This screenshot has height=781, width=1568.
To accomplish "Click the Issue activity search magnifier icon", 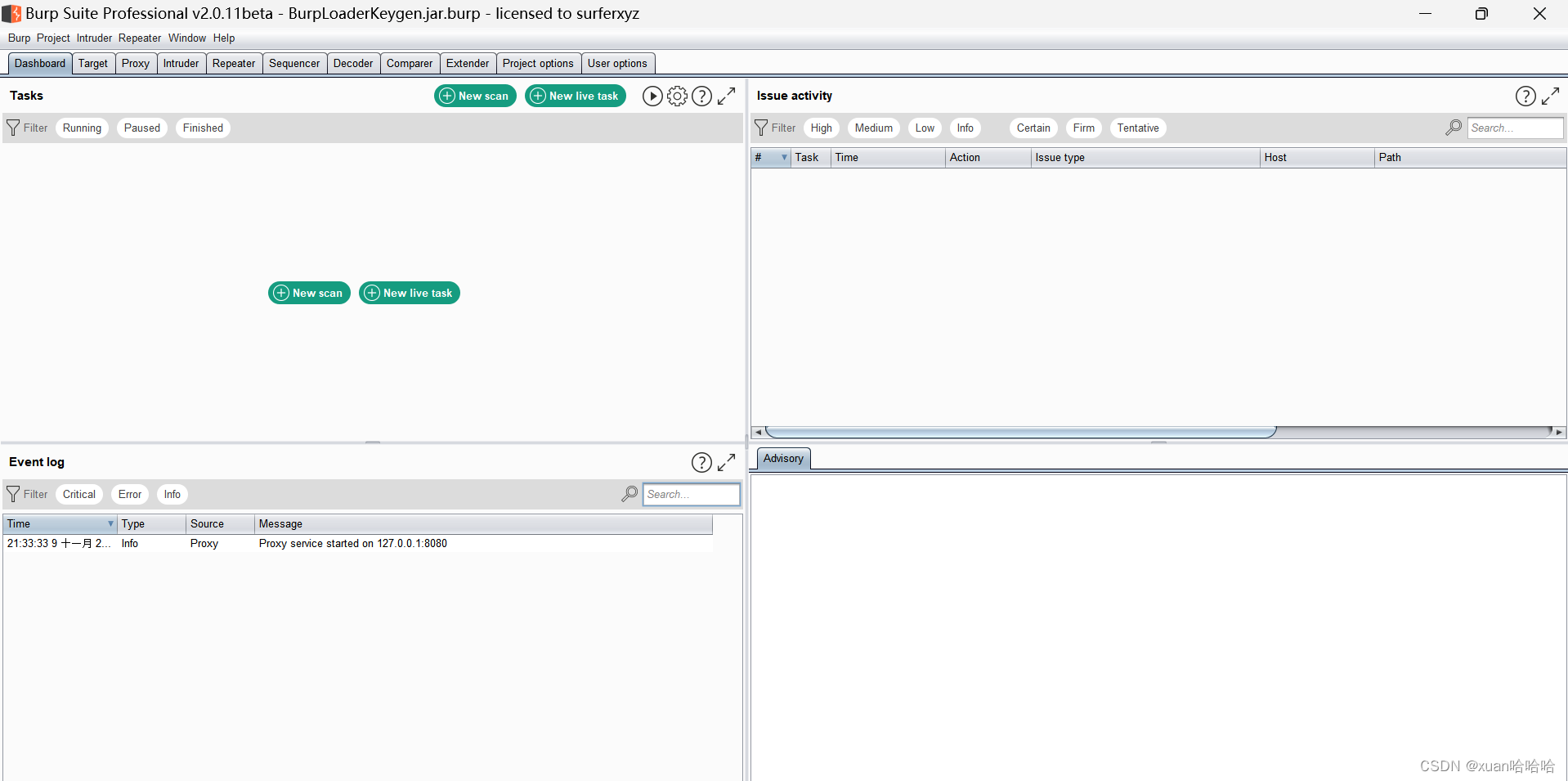I will click(x=1454, y=128).
